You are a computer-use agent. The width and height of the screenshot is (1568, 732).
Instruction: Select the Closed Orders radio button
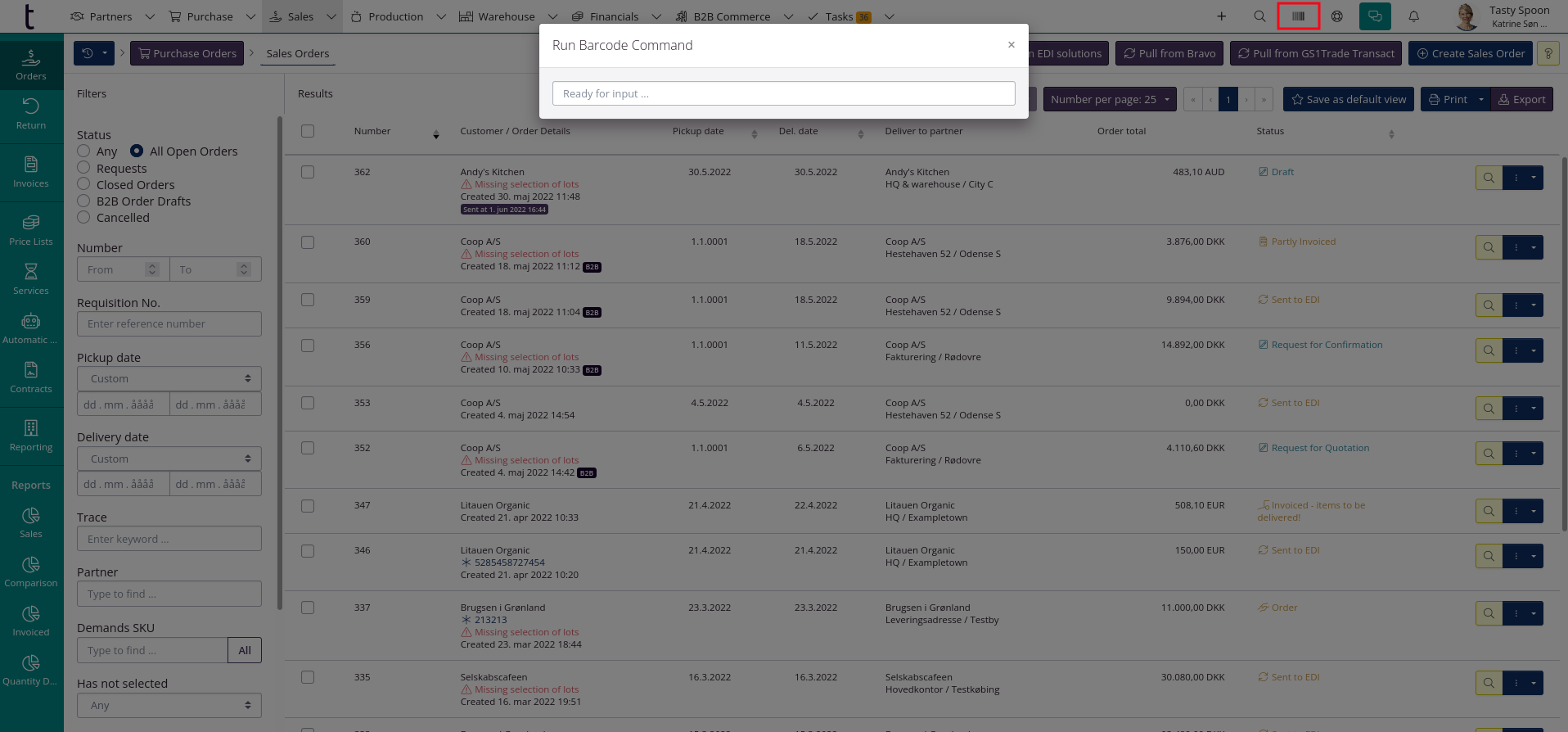pyautogui.click(x=83, y=184)
